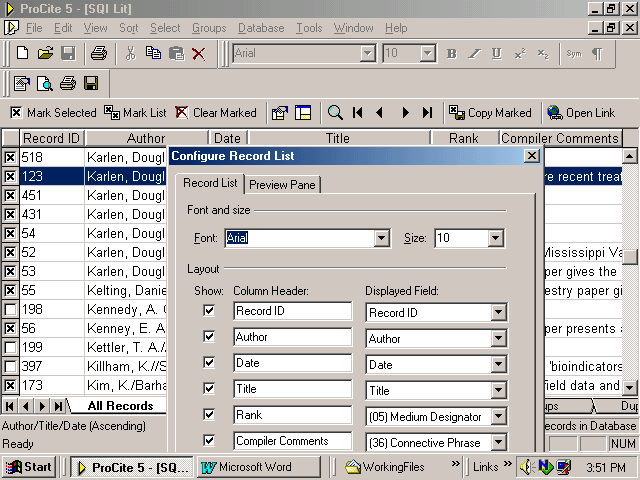The image size is (640, 480).
Task: Click scroll down arrow of record list
Action: [630, 387]
